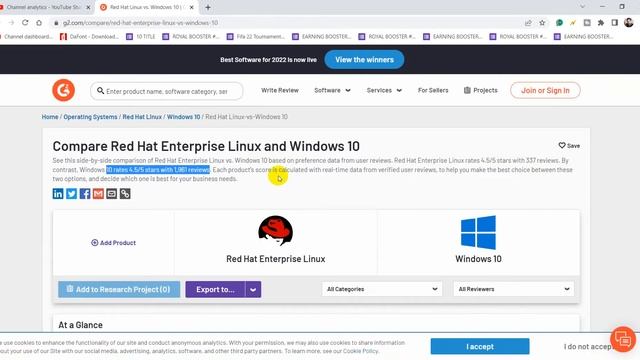Open the Chrome side panel icon
This screenshot has width=640, height=360.
click(x=615, y=23)
